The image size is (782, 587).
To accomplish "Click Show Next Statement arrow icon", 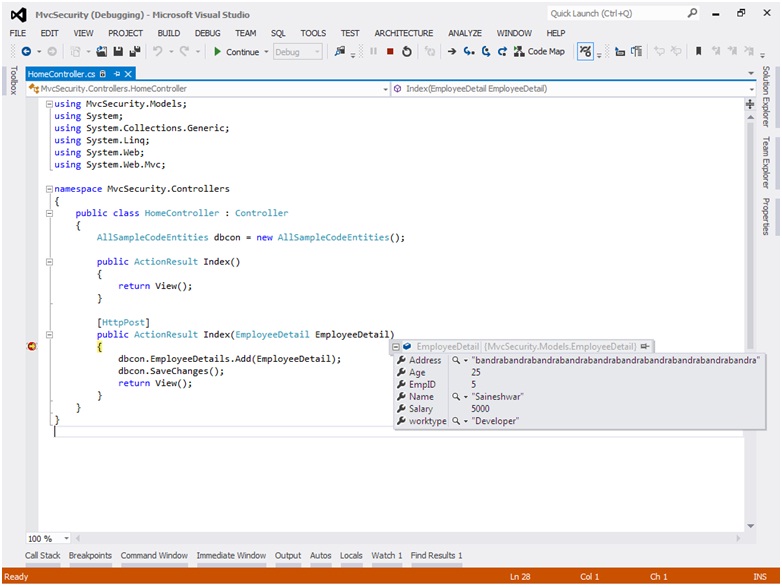I will 452,51.
